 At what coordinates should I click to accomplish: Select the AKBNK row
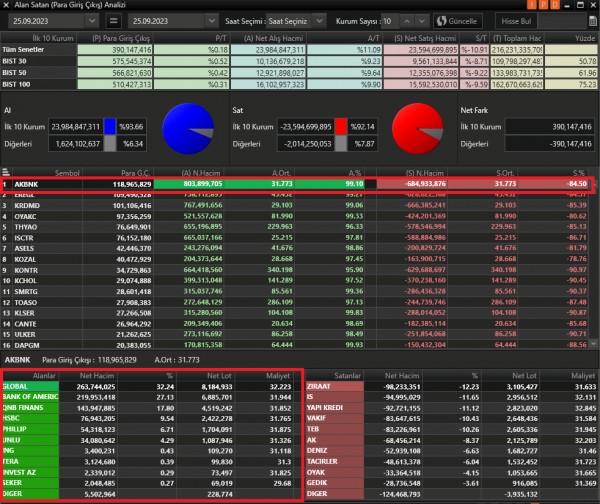coord(297,184)
